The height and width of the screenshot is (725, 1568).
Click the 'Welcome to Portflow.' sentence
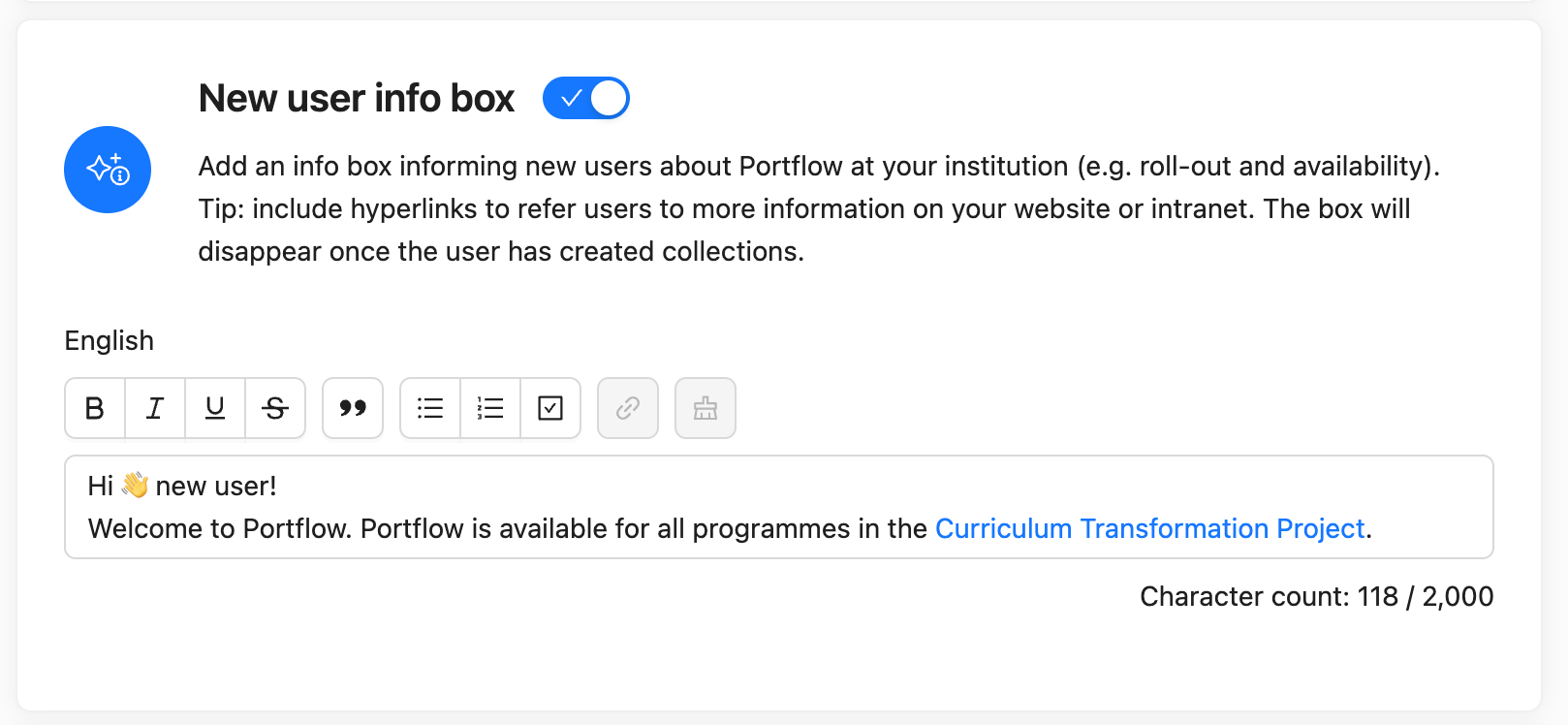(220, 528)
